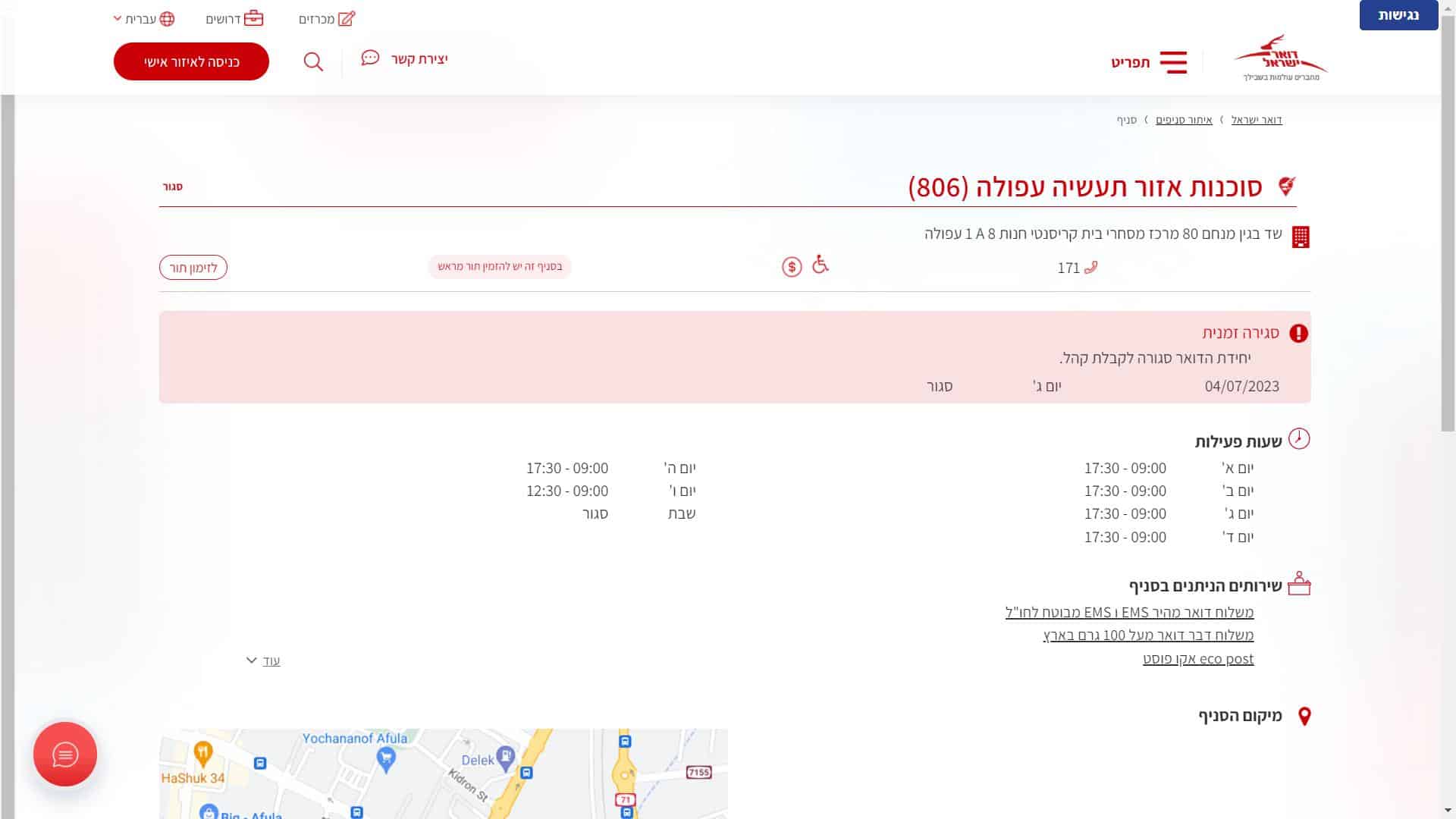
Task: Click the wheelchair accessibility icon
Action: click(820, 265)
